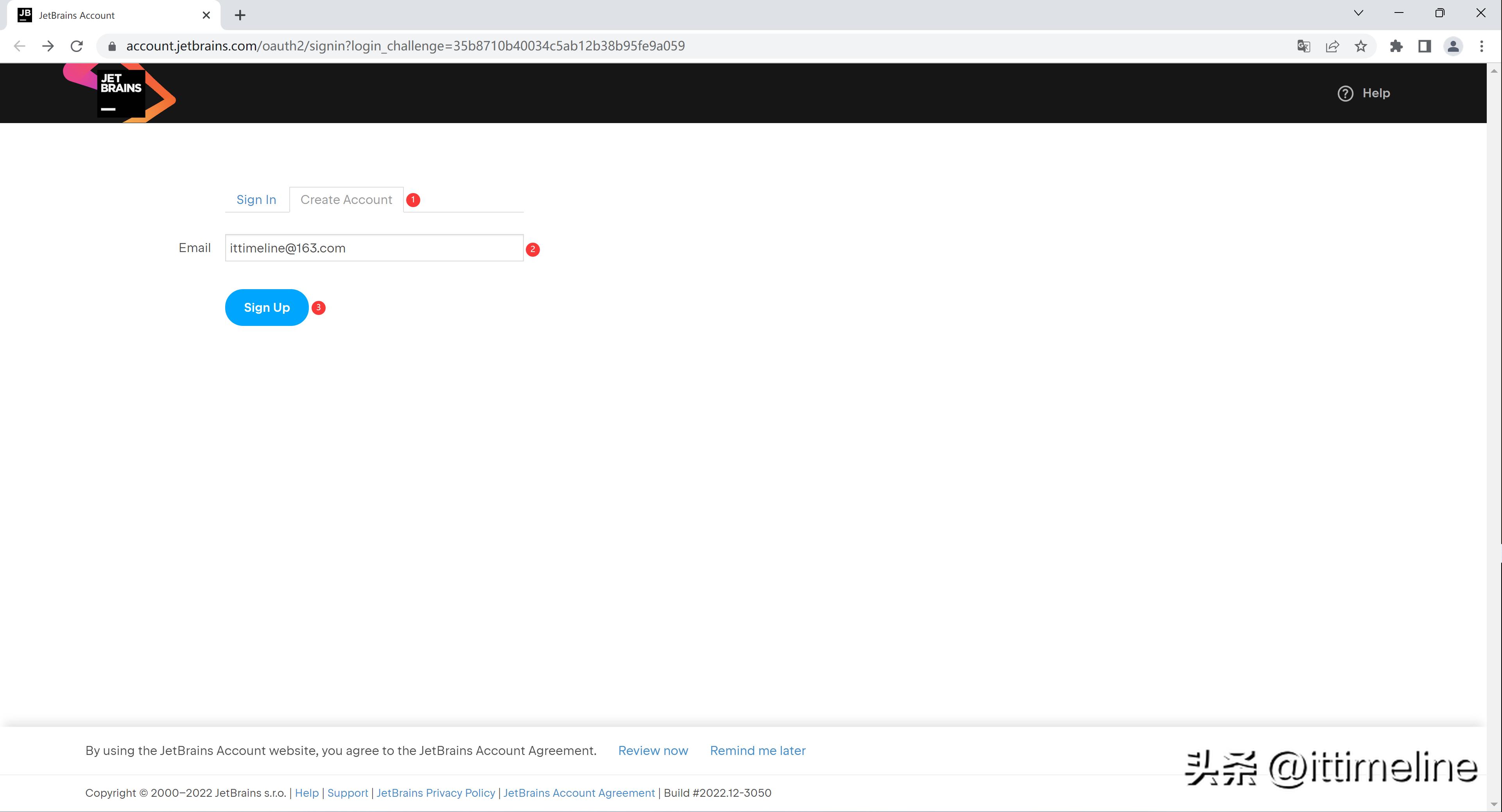Restore down the browser window
Viewport: 1502px width, 812px height.
(1439, 13)
